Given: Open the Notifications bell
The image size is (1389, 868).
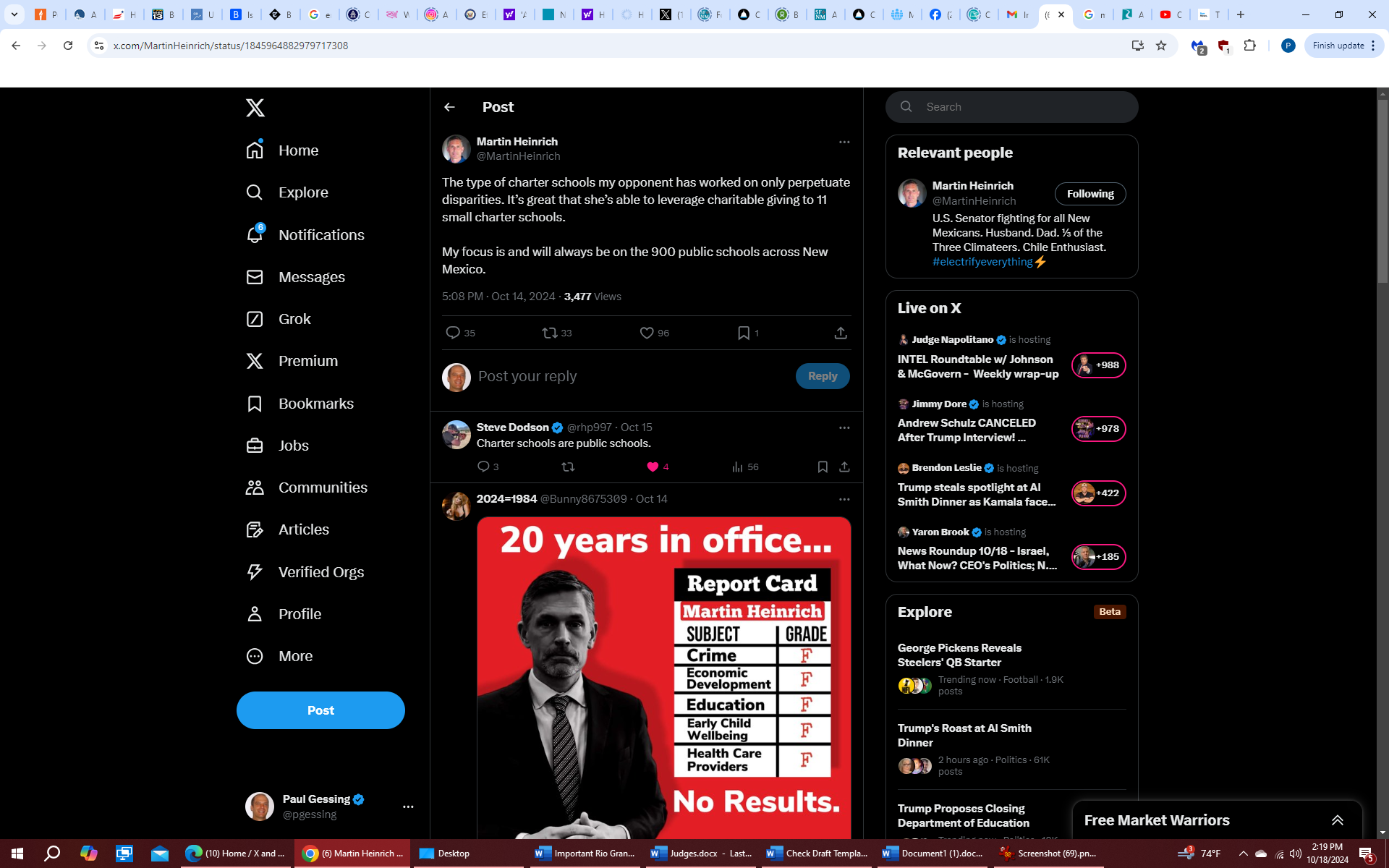Looking at the screenshot, I should [x=255, y=234].
